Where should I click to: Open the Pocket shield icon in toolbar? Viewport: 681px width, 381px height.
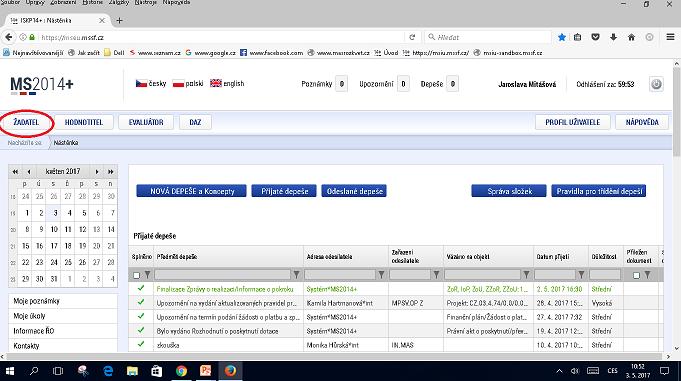coord(595,37)
